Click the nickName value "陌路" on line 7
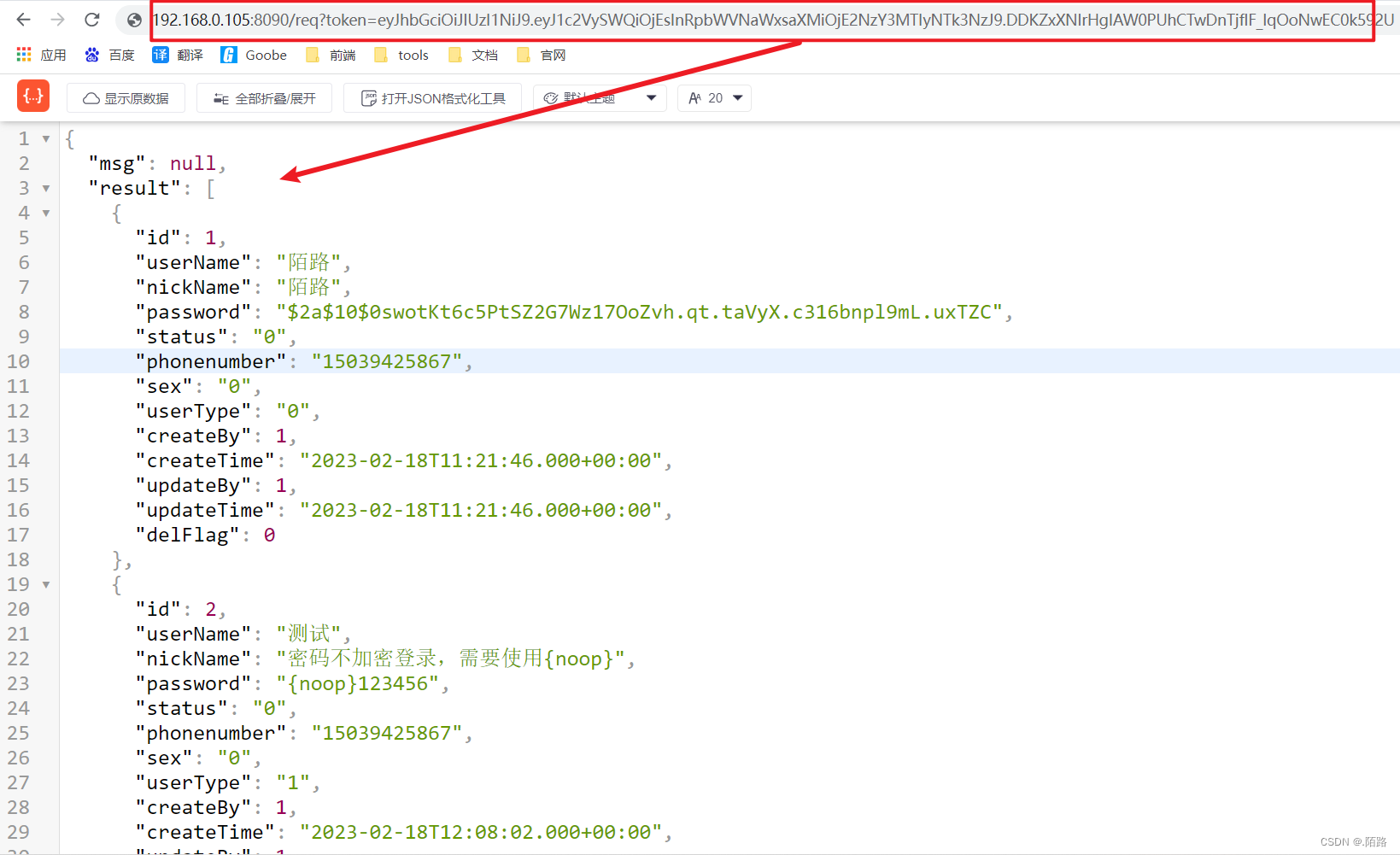 tap(308, 287)
